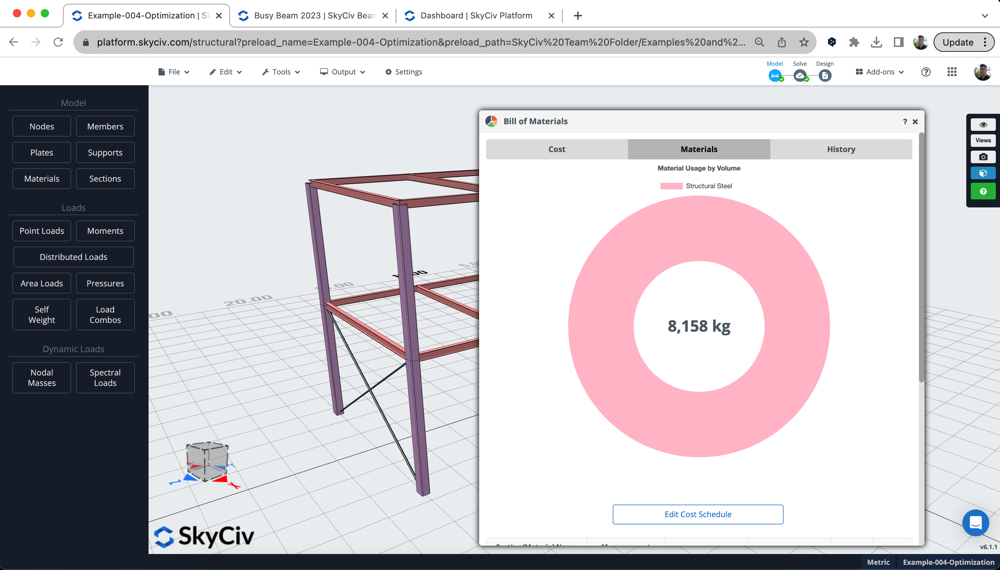1000x570 pixels.
Task: Switch to Dashboard SkyCiv Platform tab
Action: 478,15
